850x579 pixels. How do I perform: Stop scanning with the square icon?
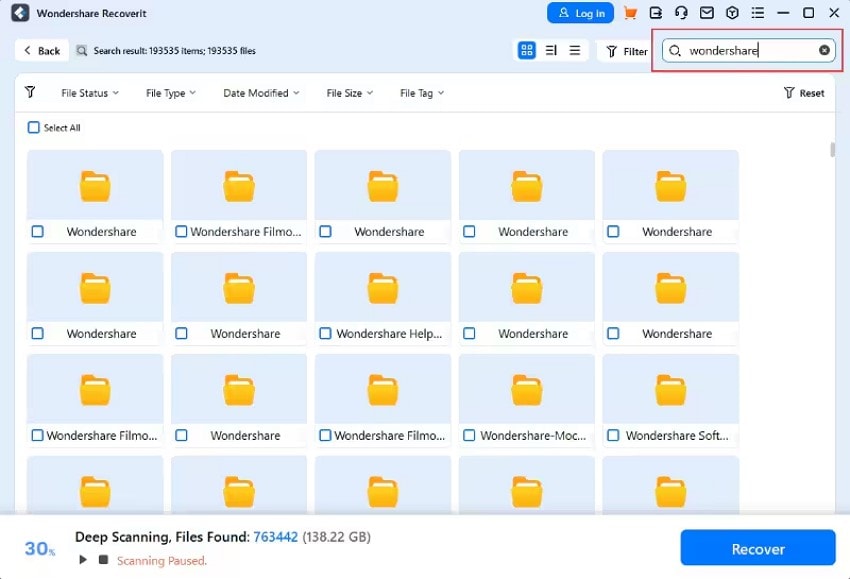point(103,559)
